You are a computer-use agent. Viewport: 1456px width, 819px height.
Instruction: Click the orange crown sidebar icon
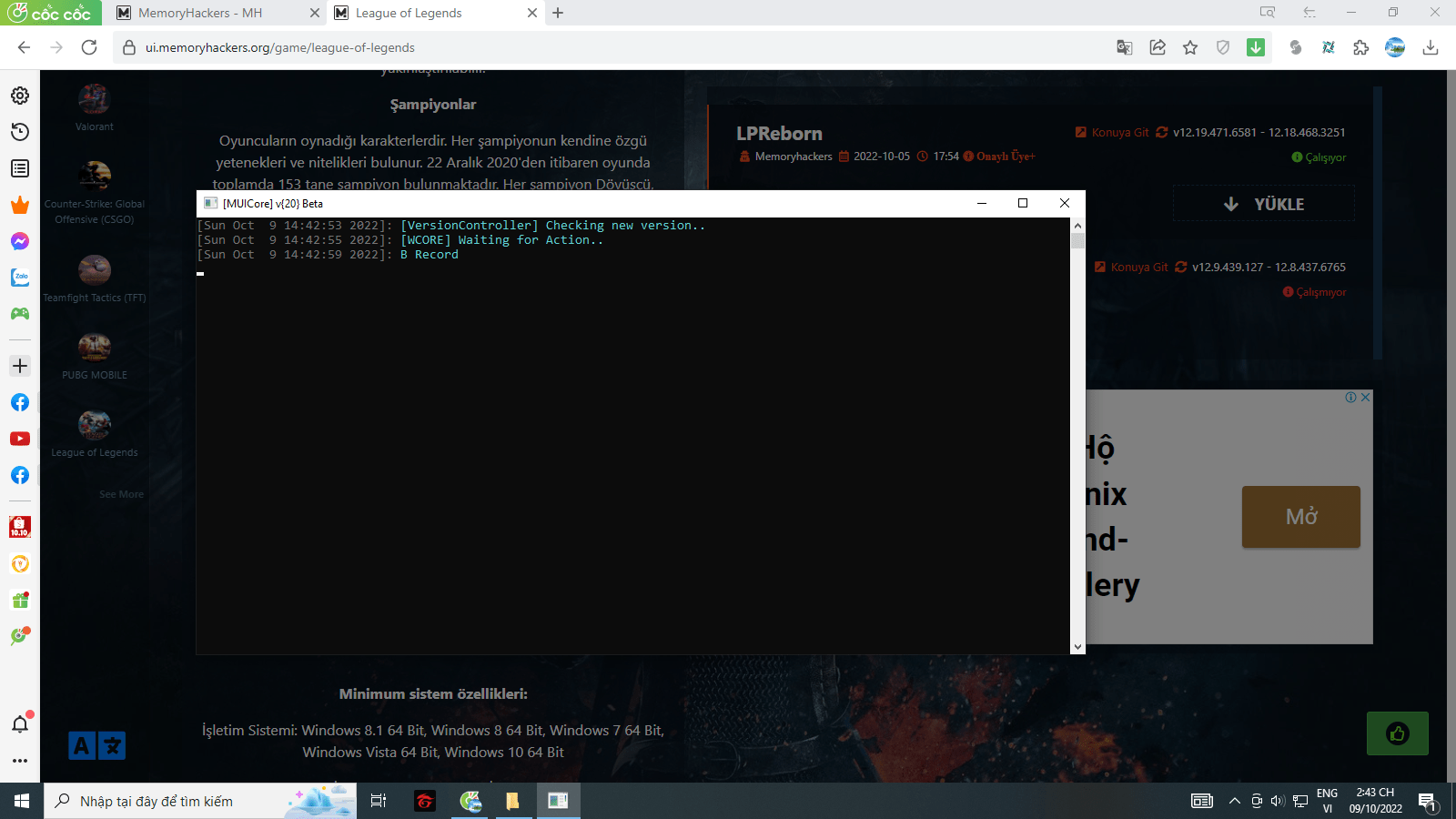click(20, 205)
